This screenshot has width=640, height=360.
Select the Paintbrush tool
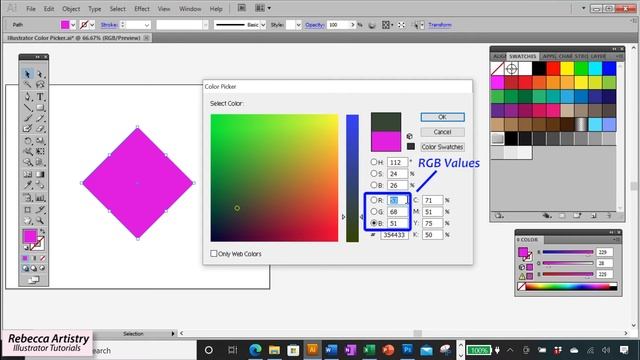click(x=27, y=118)
